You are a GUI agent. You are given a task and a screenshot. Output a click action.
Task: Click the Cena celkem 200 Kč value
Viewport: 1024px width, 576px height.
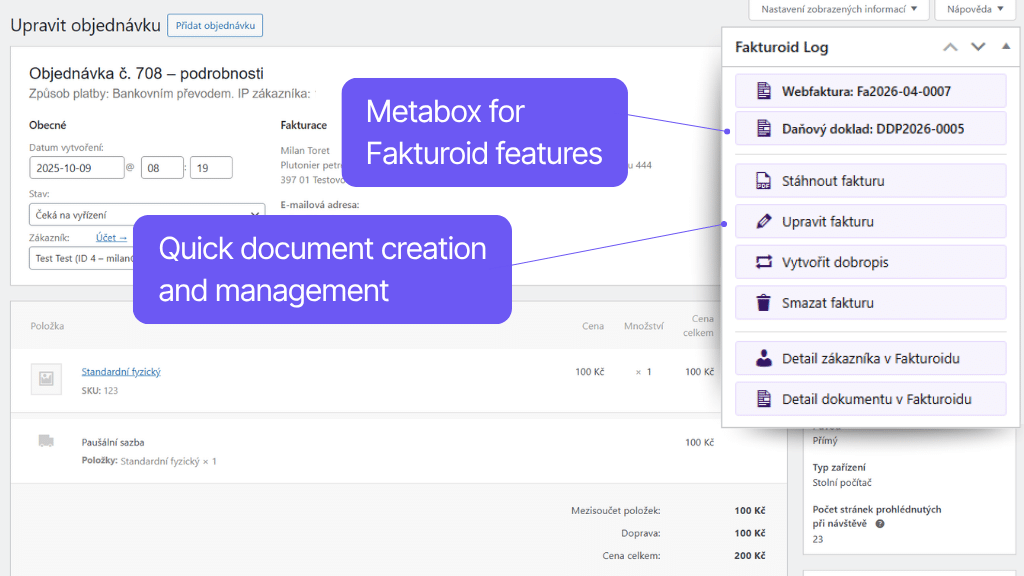(750, 555)
